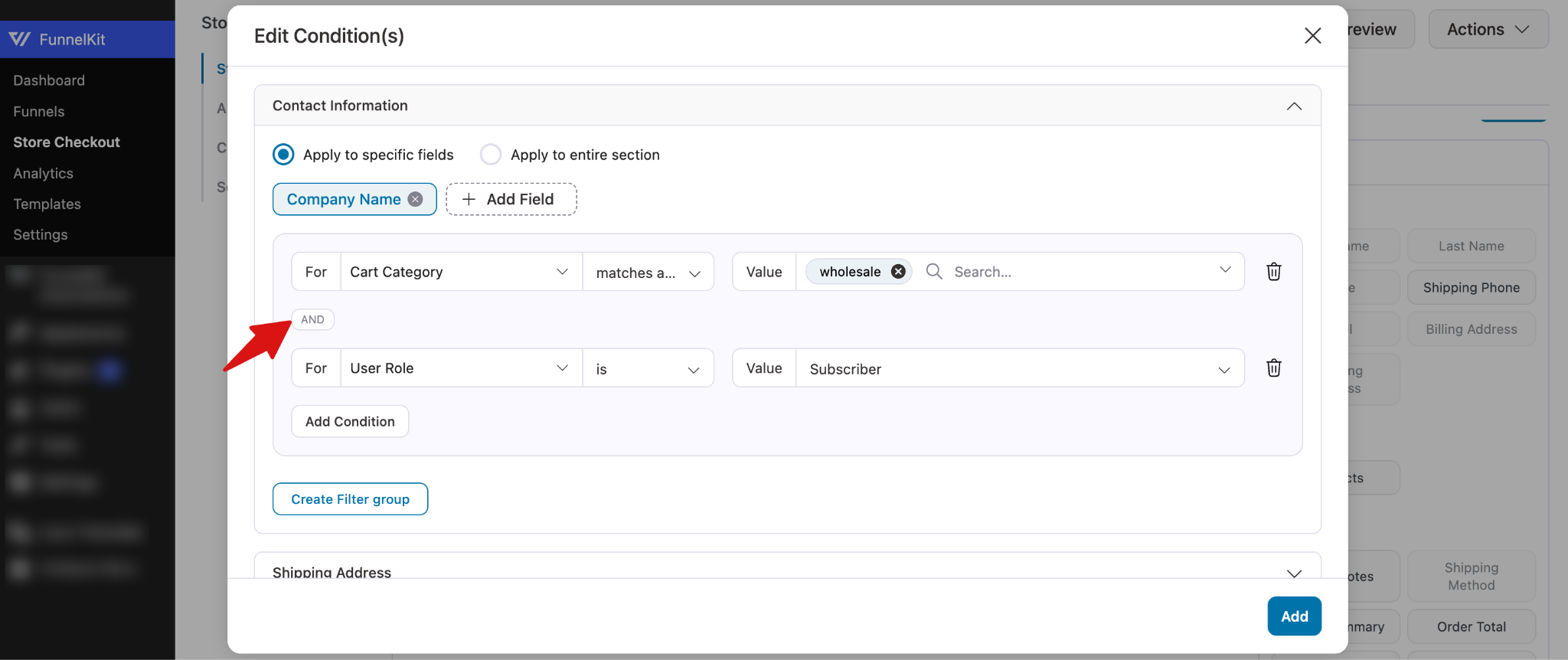Remove the wholesale value chip

898,272
